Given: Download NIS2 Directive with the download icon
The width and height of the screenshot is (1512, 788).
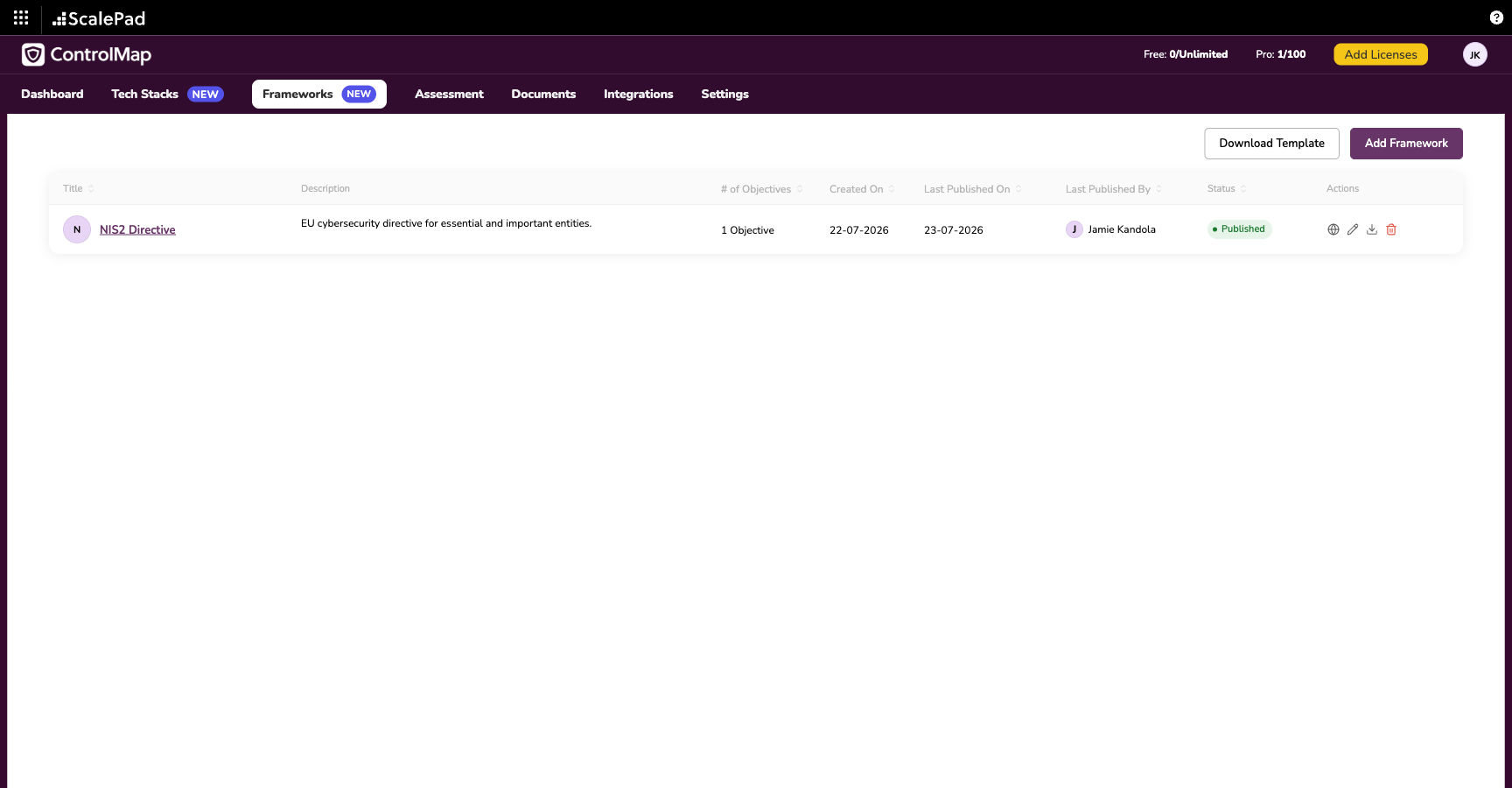Looking at the screenshot, I should click(1372, 229).
